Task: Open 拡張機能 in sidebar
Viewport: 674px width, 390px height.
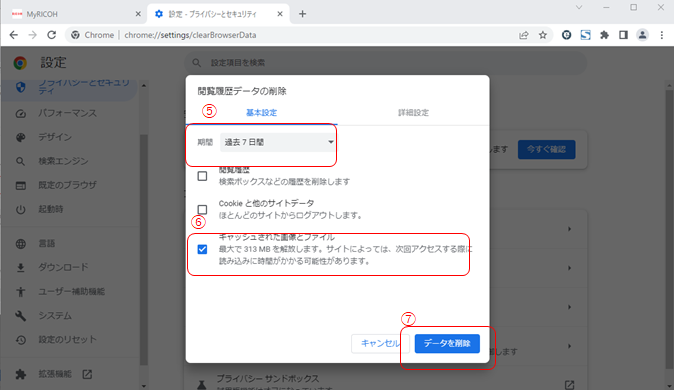Action: [x=55, y=374]
